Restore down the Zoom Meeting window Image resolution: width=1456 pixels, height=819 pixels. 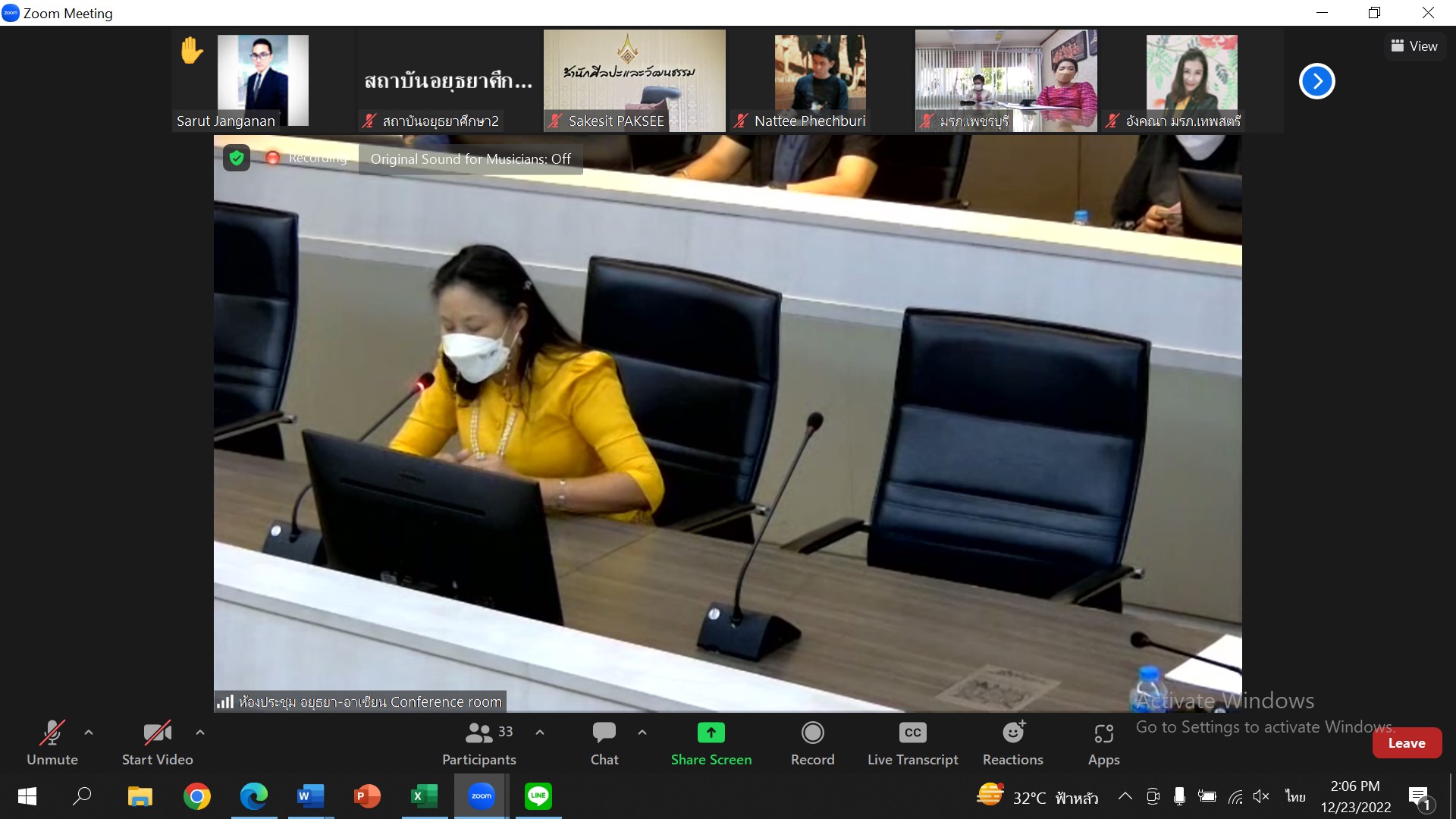click(1374, 13)
